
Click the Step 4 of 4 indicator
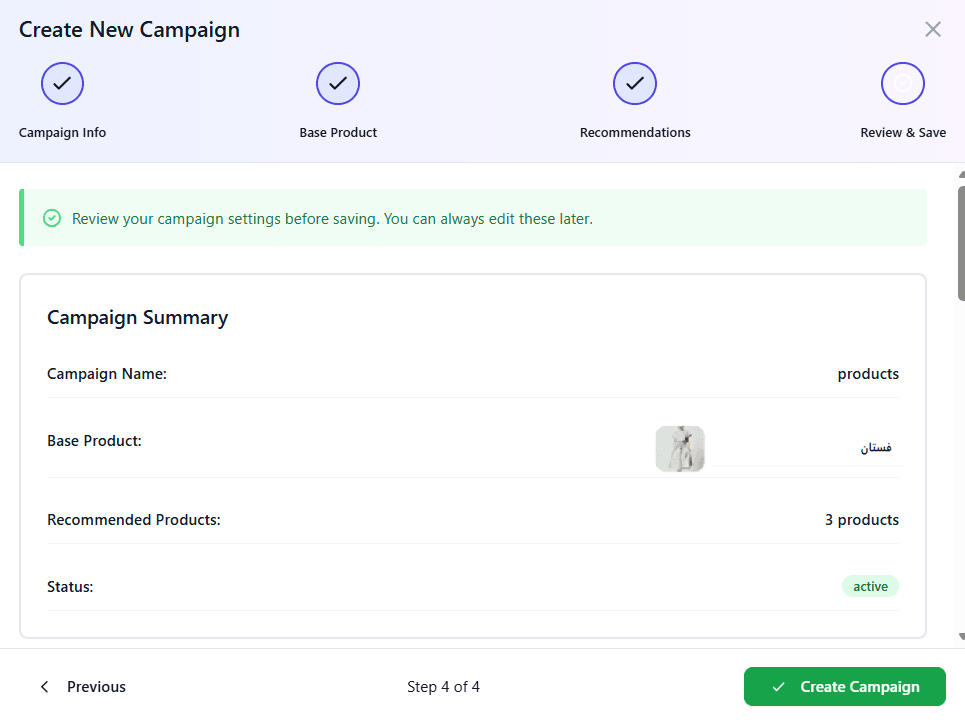point(443,687)
